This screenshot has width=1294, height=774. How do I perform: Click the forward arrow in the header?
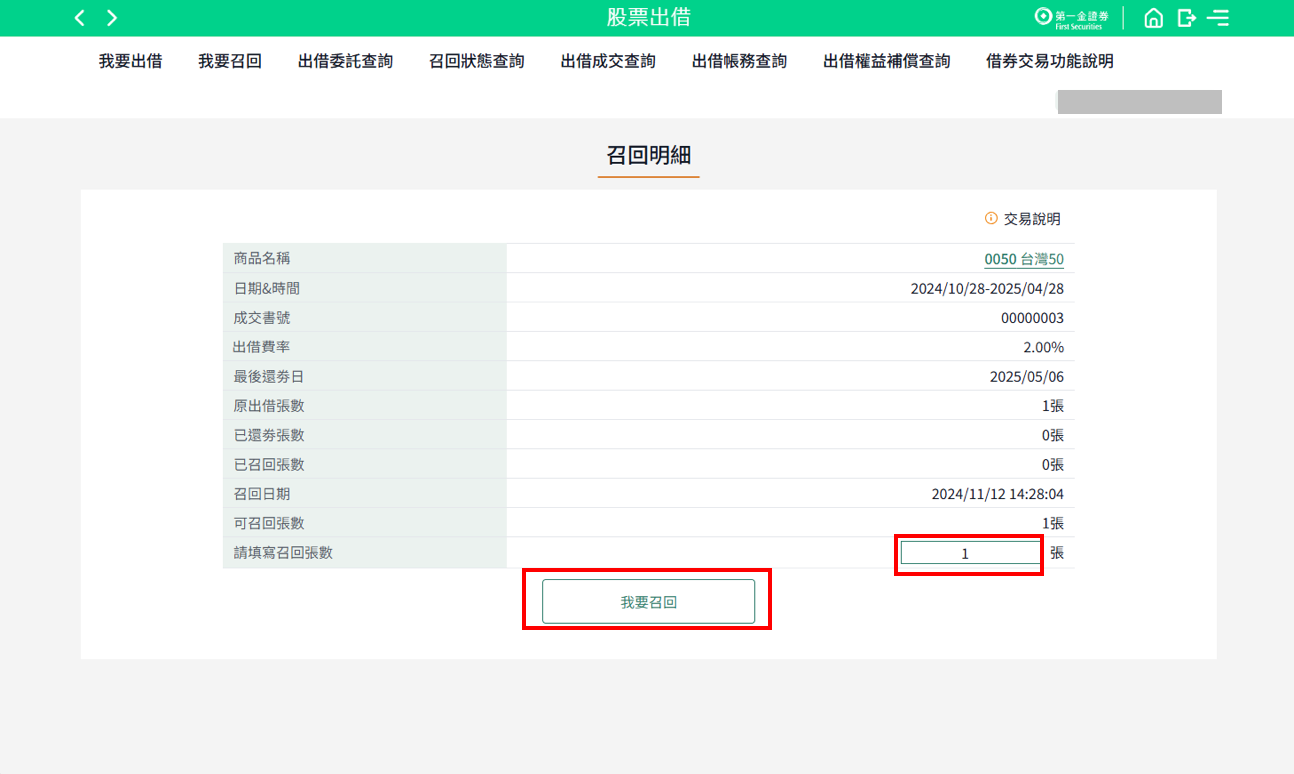[x=112, y=18]
